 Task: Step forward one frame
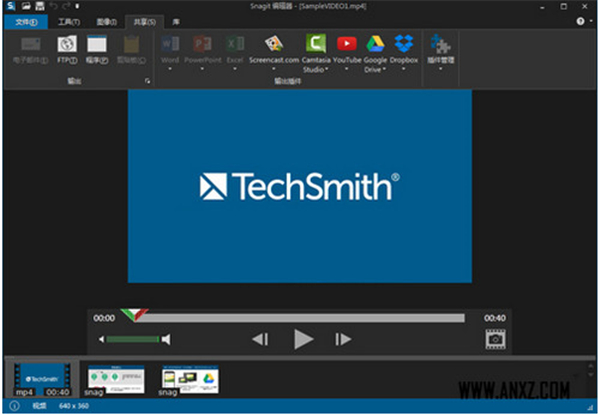(x=343, y=339)
